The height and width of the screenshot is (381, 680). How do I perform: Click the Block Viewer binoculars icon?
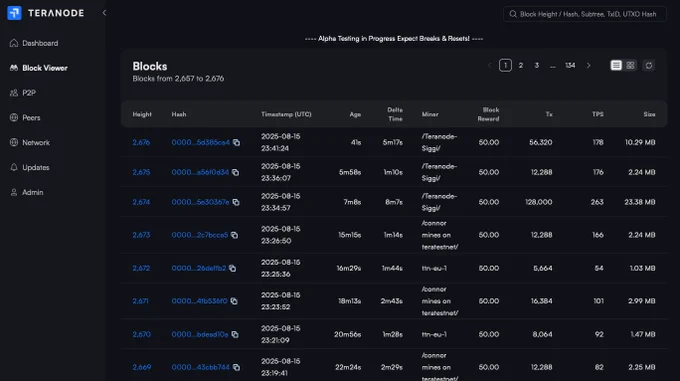coord(14,68)
